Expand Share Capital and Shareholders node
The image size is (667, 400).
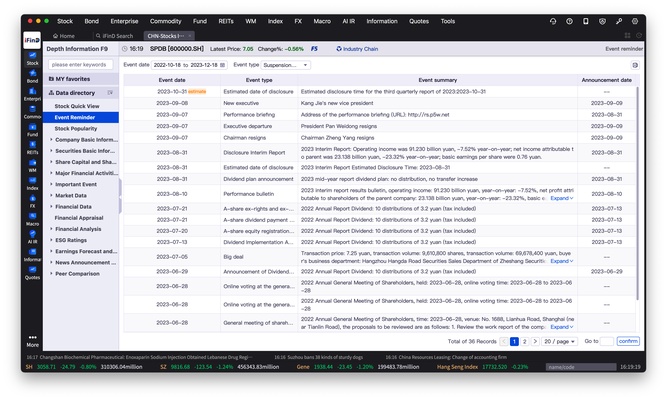coord(51,162)
